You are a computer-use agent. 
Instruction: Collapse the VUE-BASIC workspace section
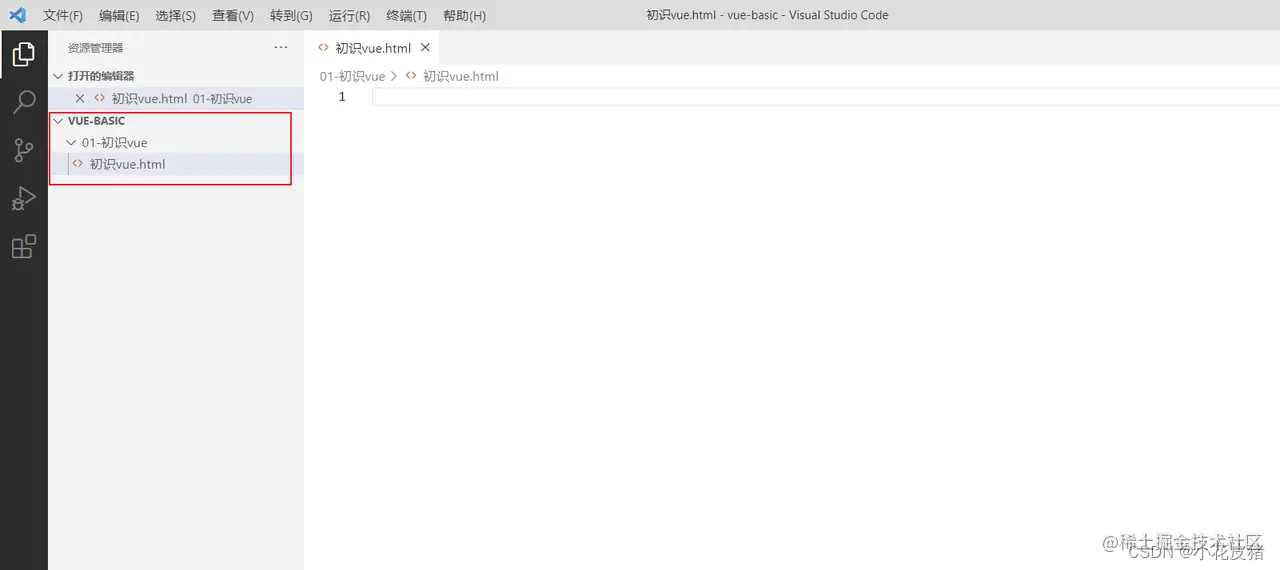click(59, 120)
